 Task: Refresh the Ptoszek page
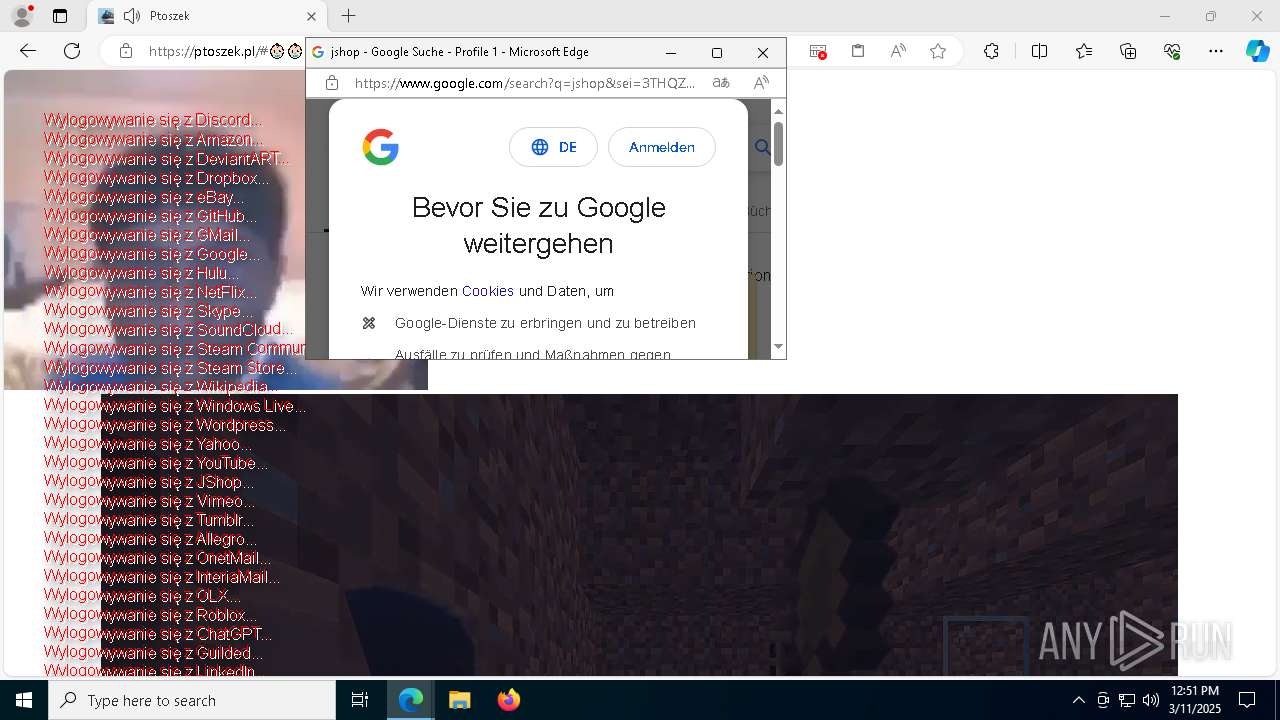72,51
